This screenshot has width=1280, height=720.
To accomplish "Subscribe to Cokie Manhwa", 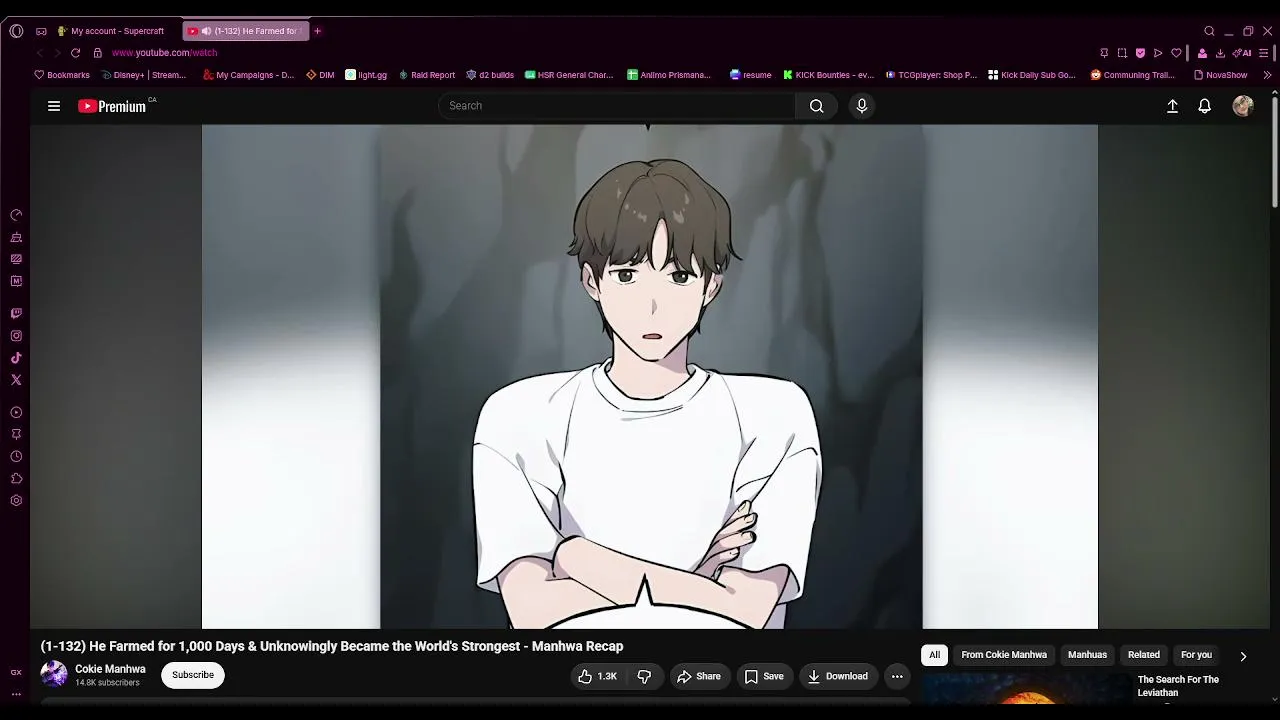I will pyautogui.click(x=193, y=675).
